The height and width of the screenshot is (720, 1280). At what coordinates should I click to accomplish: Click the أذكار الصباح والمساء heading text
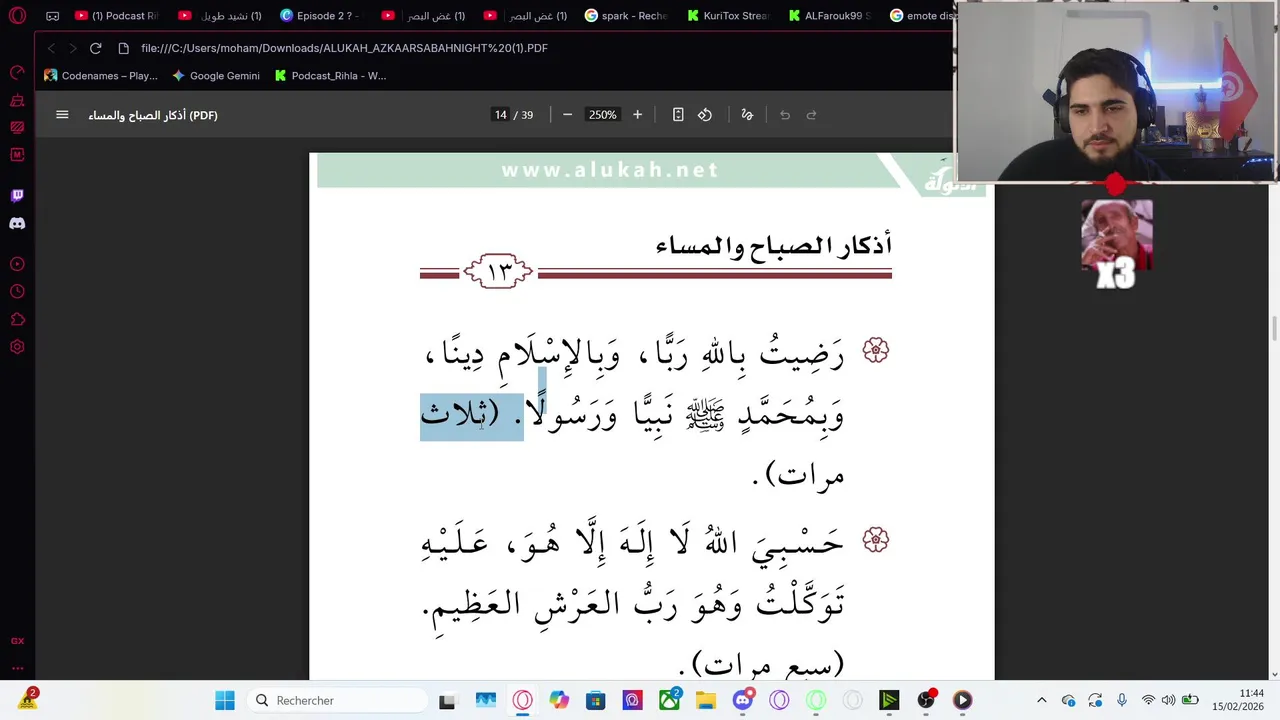pyautogui.click(x=774, y=245)
